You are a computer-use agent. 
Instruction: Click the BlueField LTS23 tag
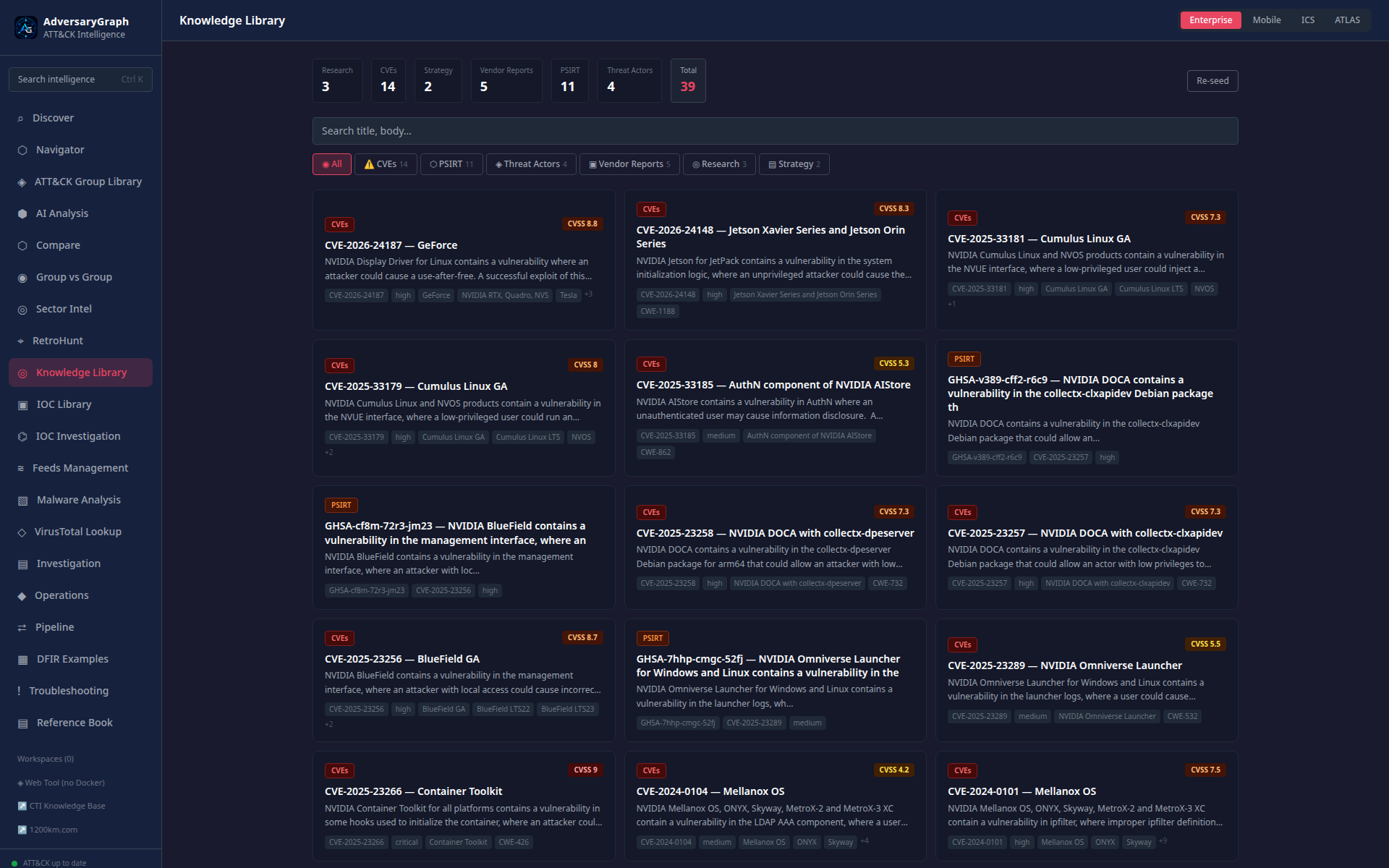[567, 709]
